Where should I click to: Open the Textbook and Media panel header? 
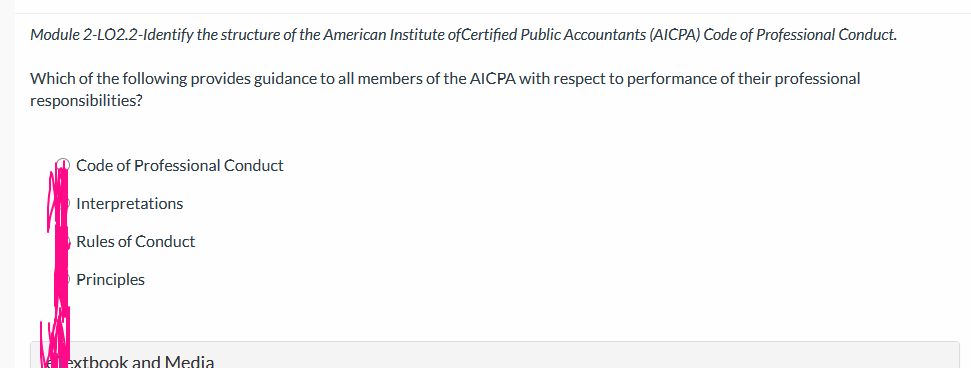(x=494, y=355)
